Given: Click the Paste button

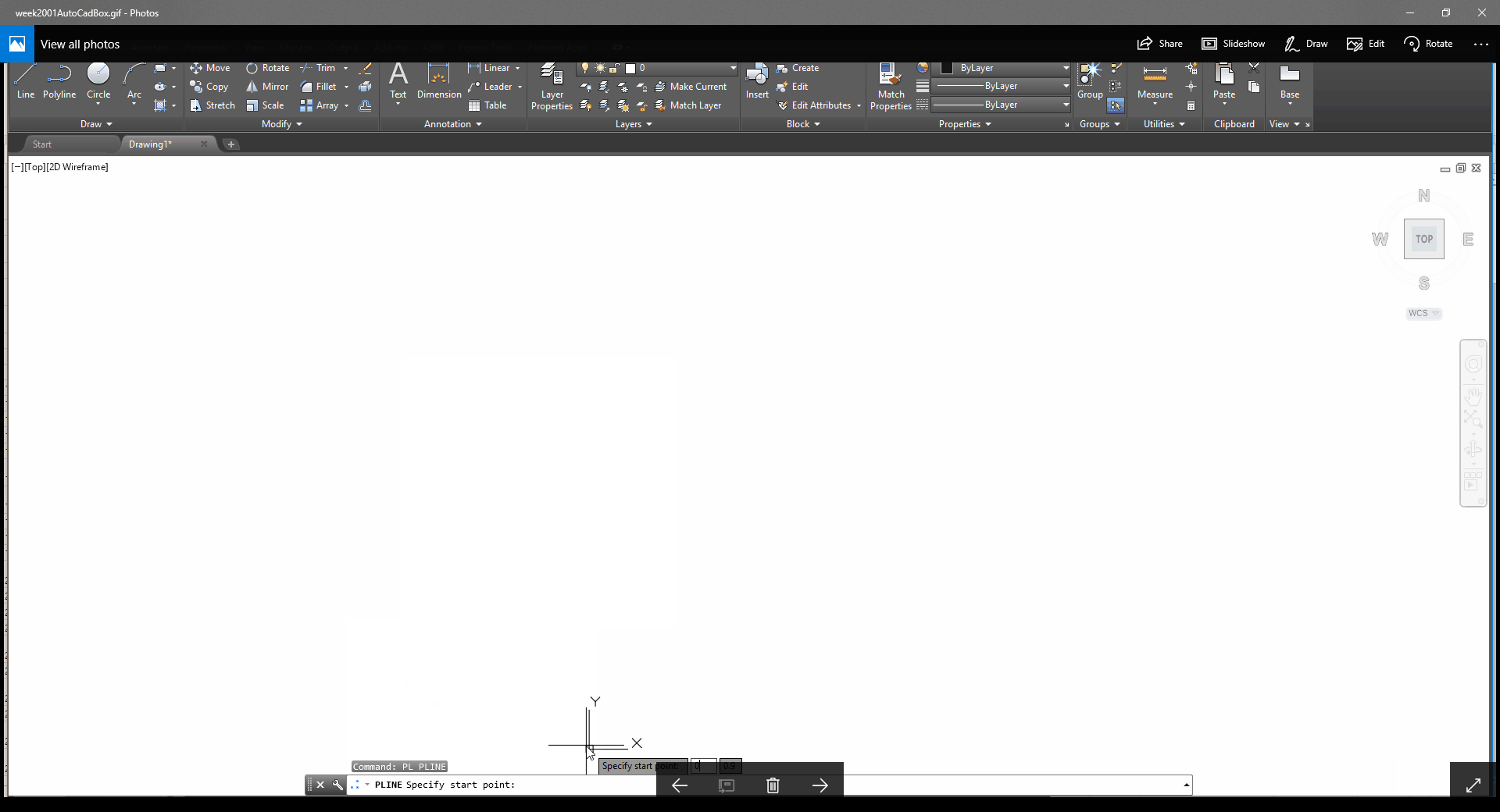Looking at the screenshot, I should [1224, 82].
